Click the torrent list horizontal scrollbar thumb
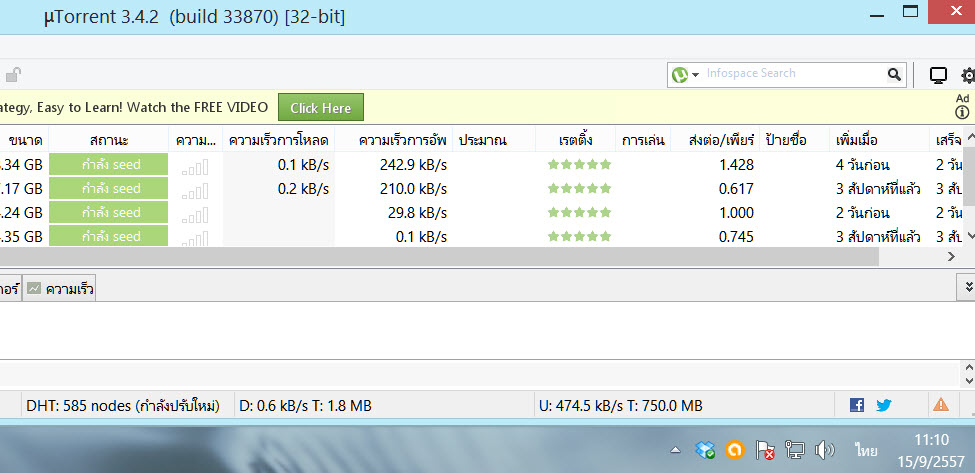 tap(439, 256)
